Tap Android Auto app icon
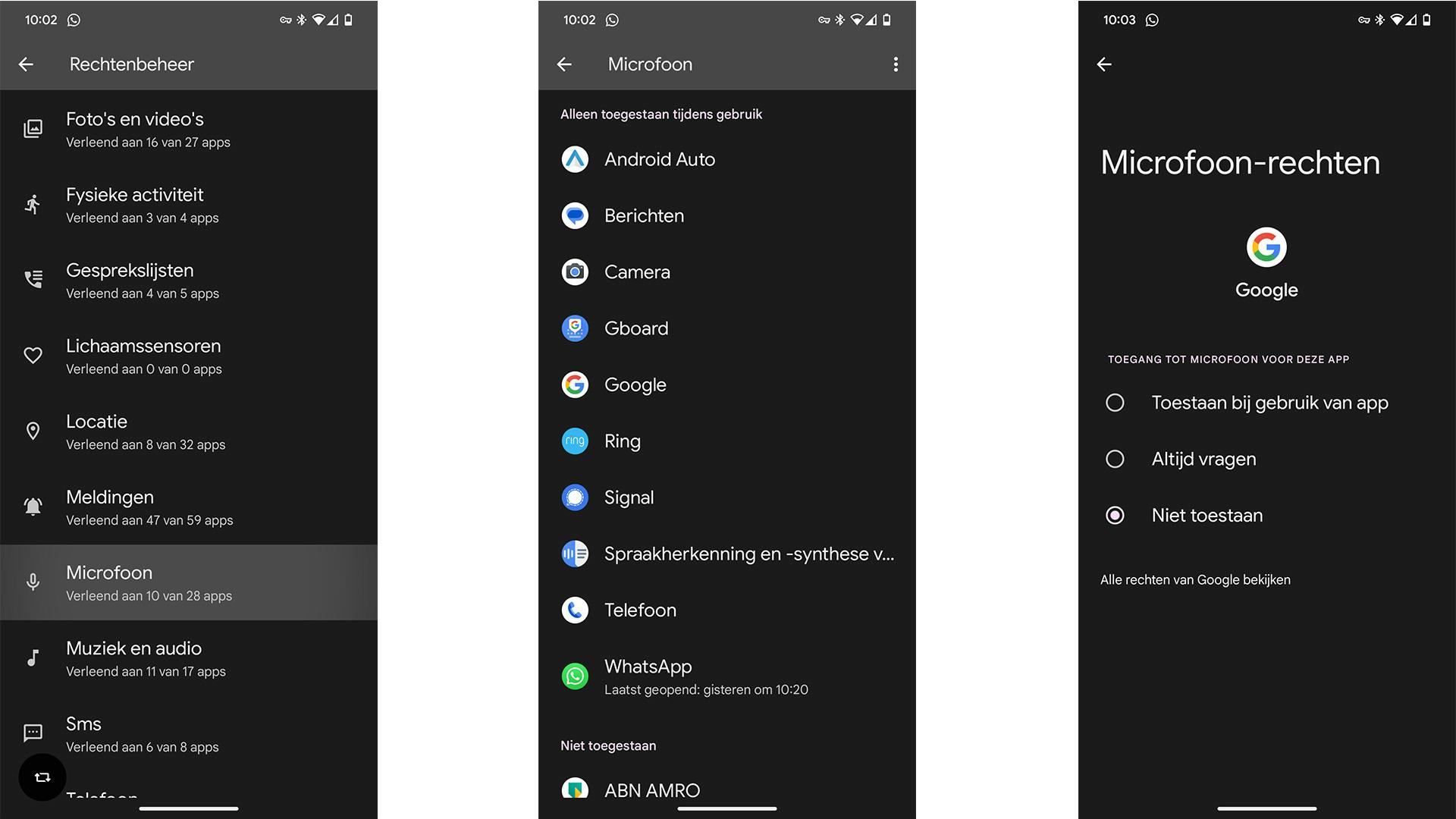This screenshot has width=1456, height=819. [x=575, y=159]
